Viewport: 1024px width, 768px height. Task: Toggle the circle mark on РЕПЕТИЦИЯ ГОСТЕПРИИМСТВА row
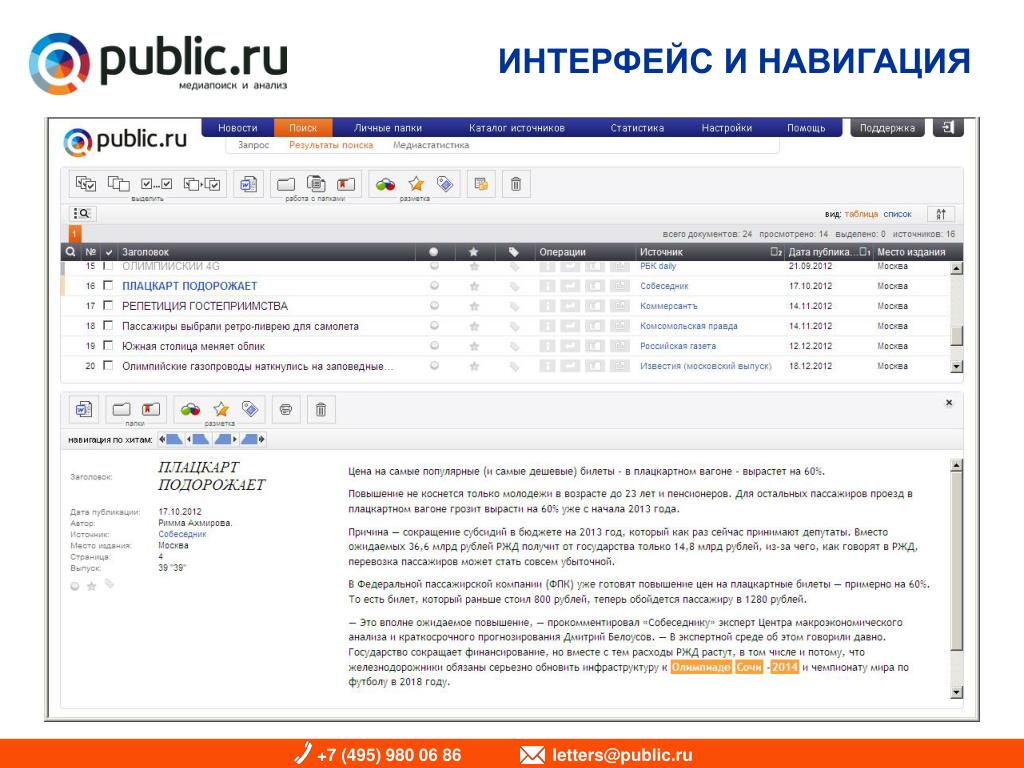[x=434, y=306]
